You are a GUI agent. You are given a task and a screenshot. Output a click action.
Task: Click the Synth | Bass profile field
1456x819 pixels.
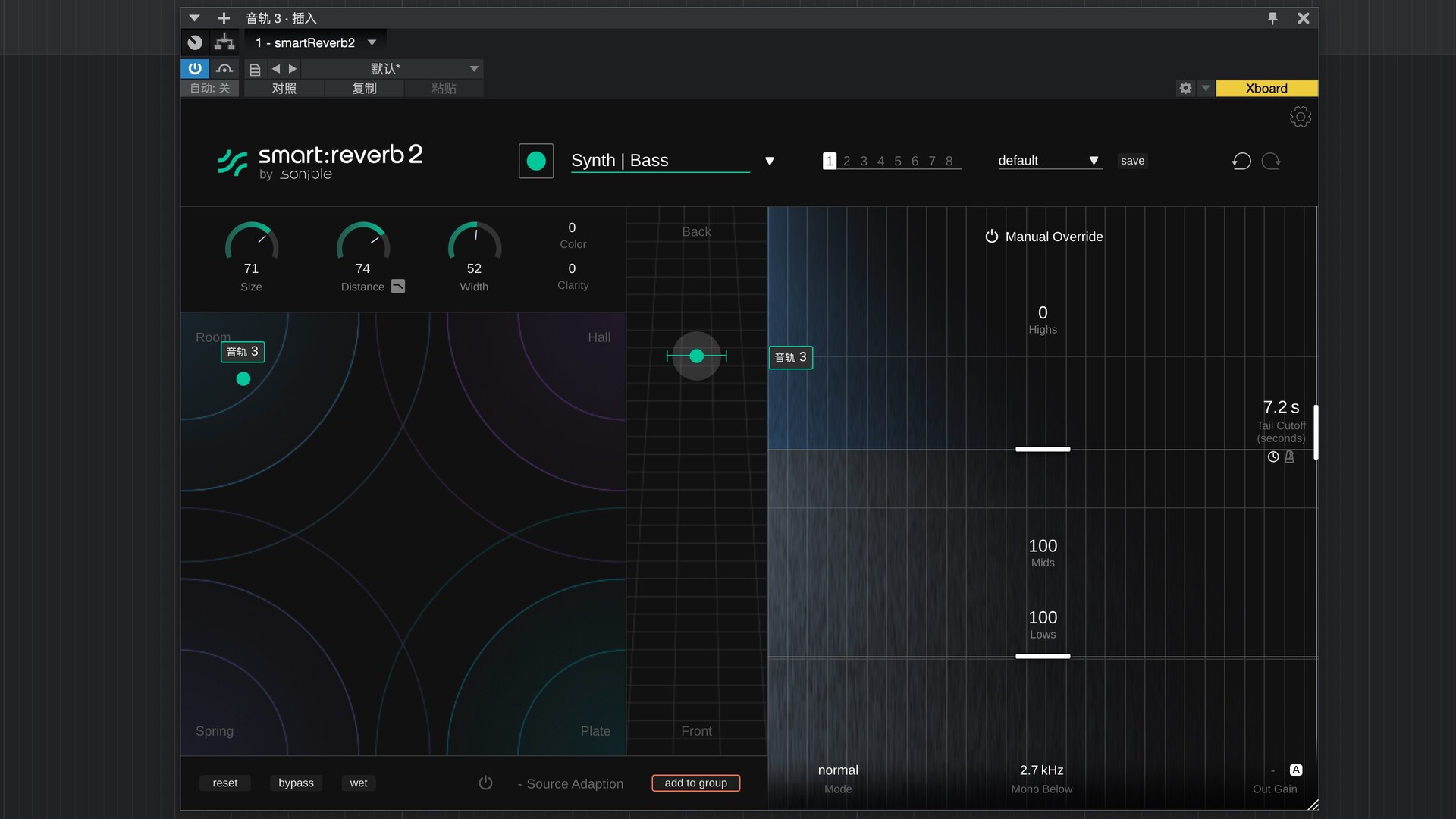(660, 161)
